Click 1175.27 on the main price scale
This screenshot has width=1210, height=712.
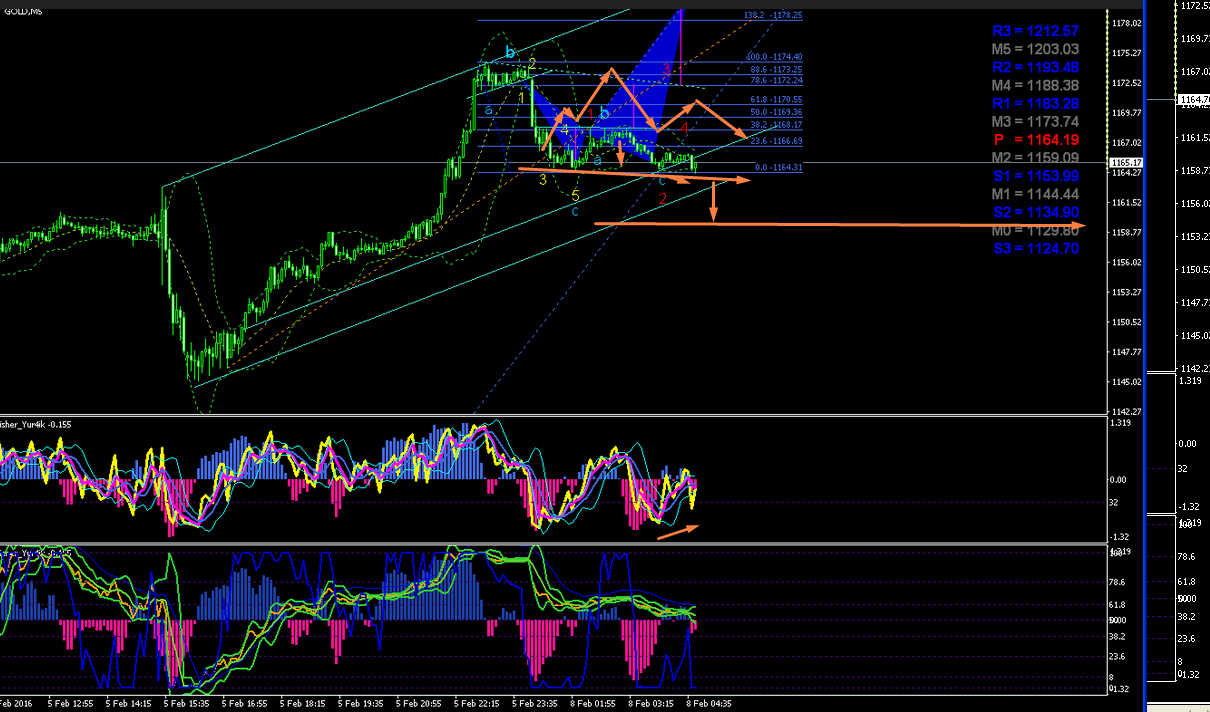[x=1128, y=52]
